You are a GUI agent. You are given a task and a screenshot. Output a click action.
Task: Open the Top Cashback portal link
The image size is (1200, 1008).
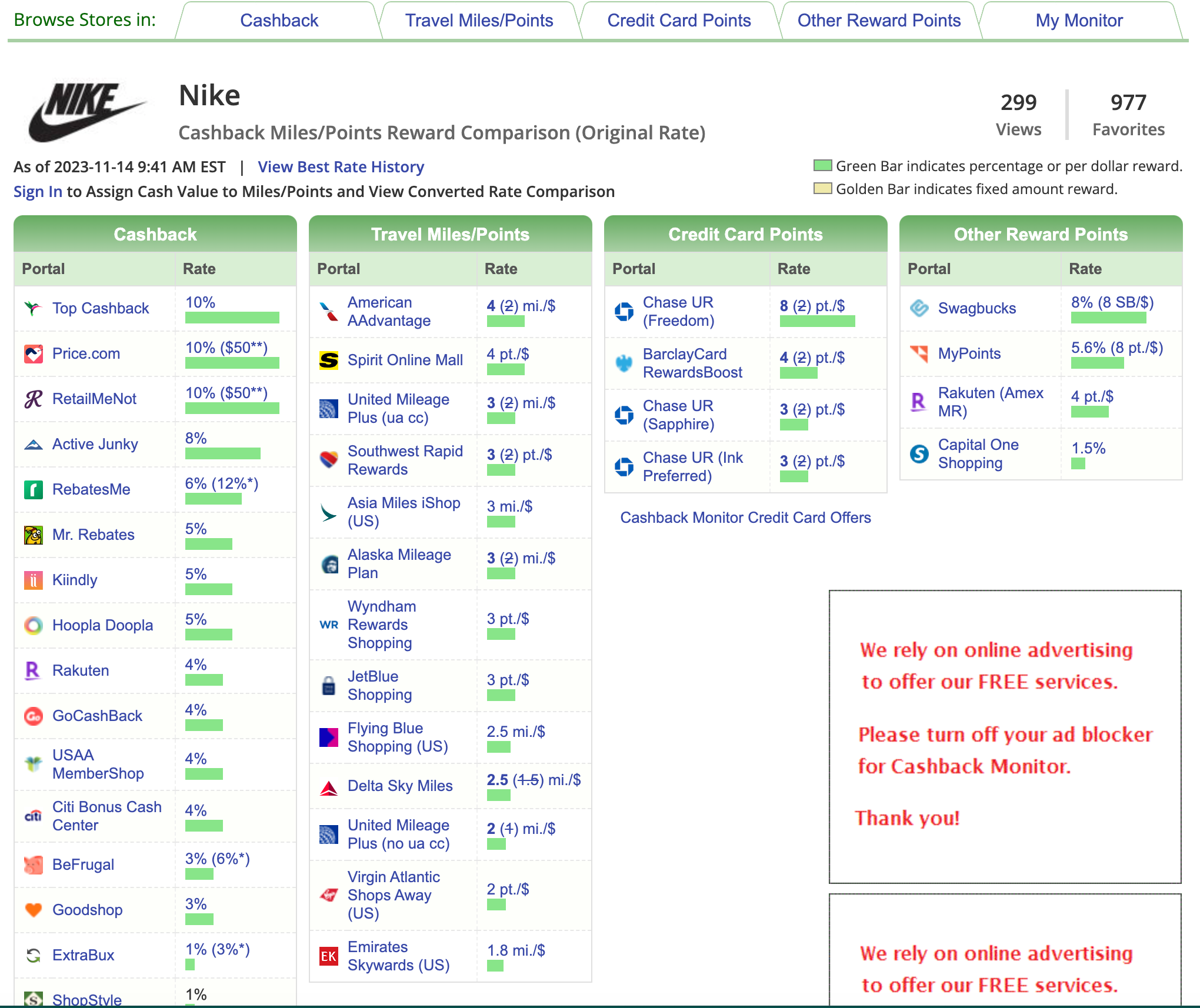101,308
